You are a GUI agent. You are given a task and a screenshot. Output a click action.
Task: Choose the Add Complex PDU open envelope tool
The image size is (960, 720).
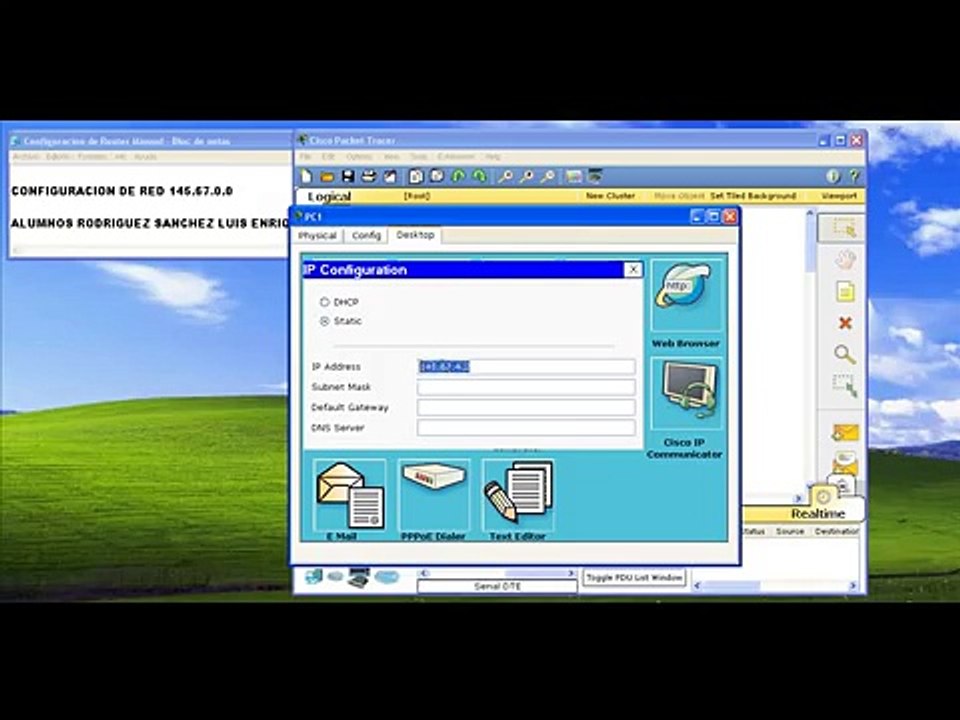[846, 463]
